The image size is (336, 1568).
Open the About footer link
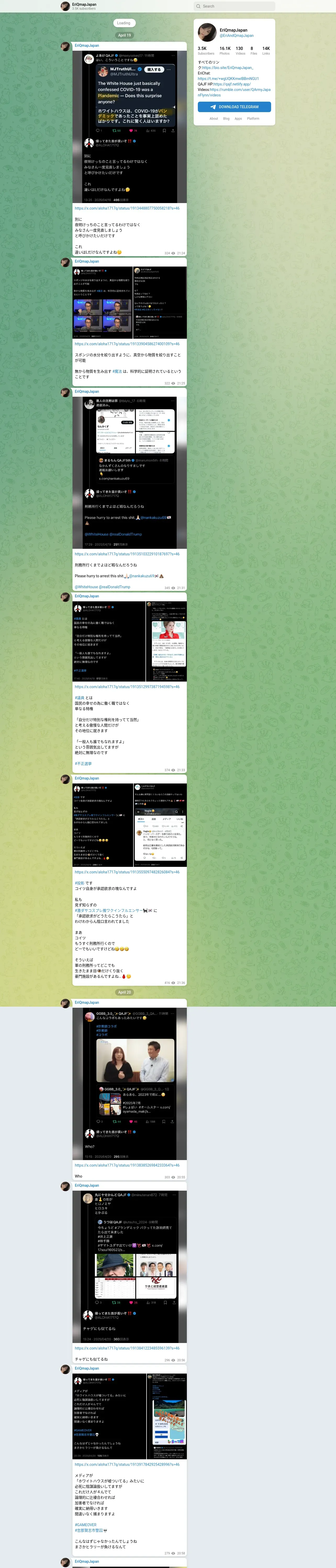[x=214, y=119]
